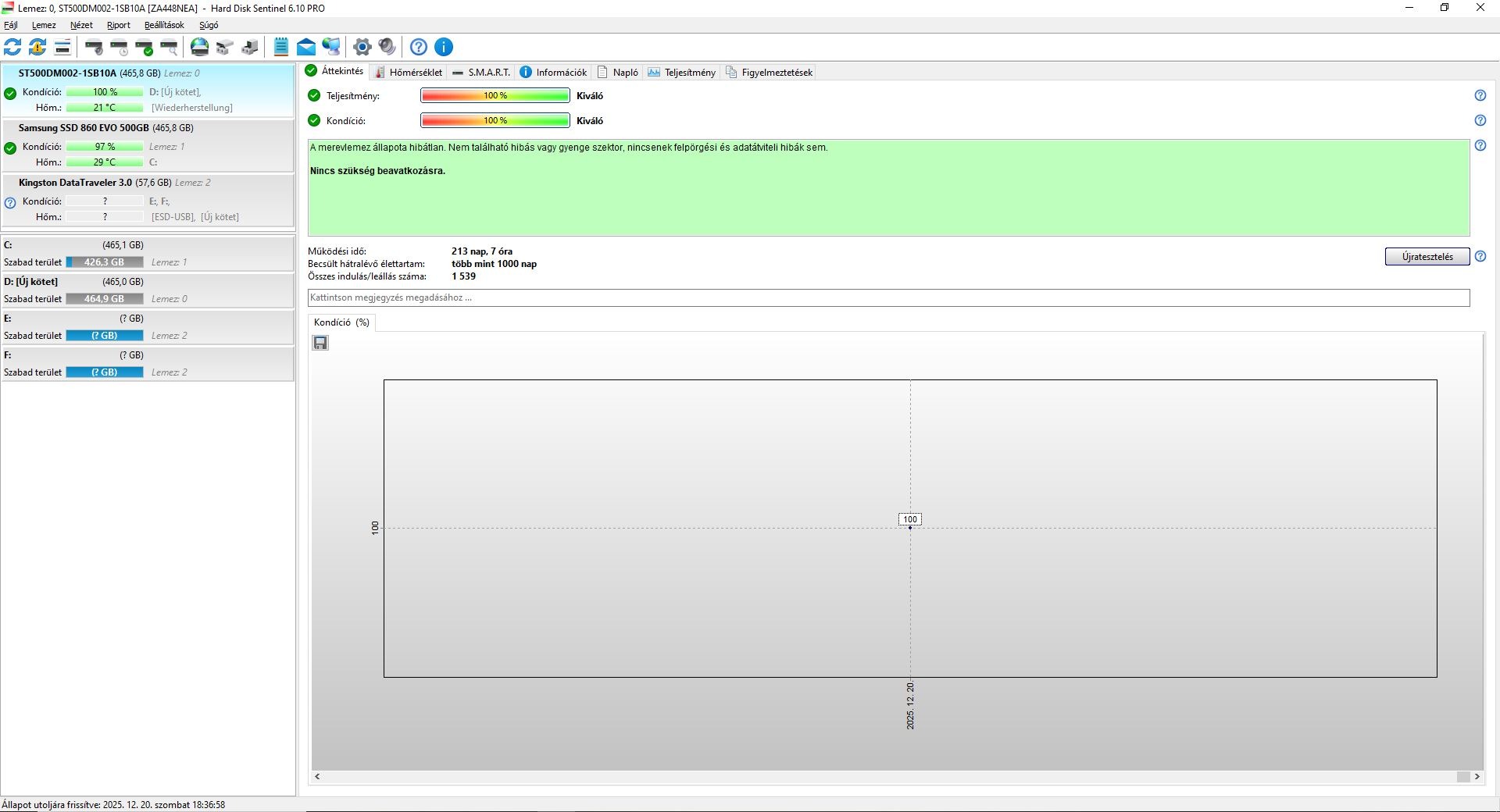Switch to the S.M.A.R.T. tab

(x=482, y=72)
